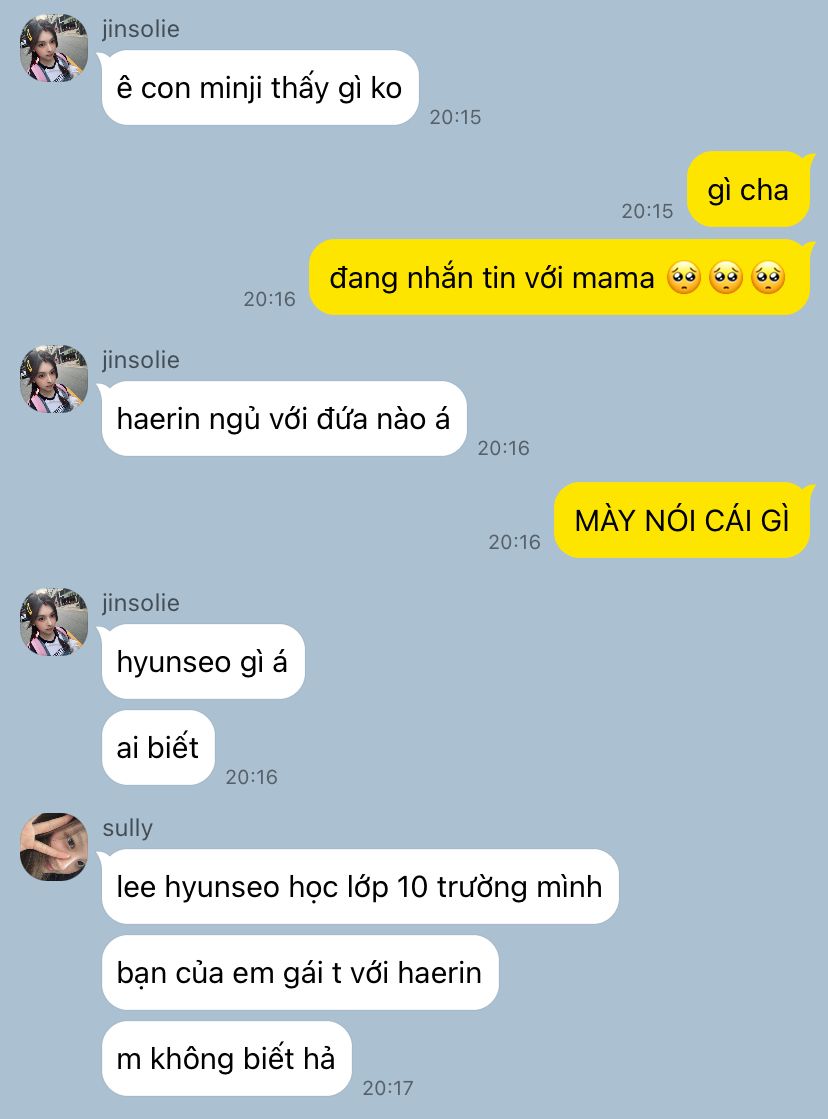828x1119 pixels.
Task: Select the yellow 'gì cha' bubble
Action: (748, 189)
